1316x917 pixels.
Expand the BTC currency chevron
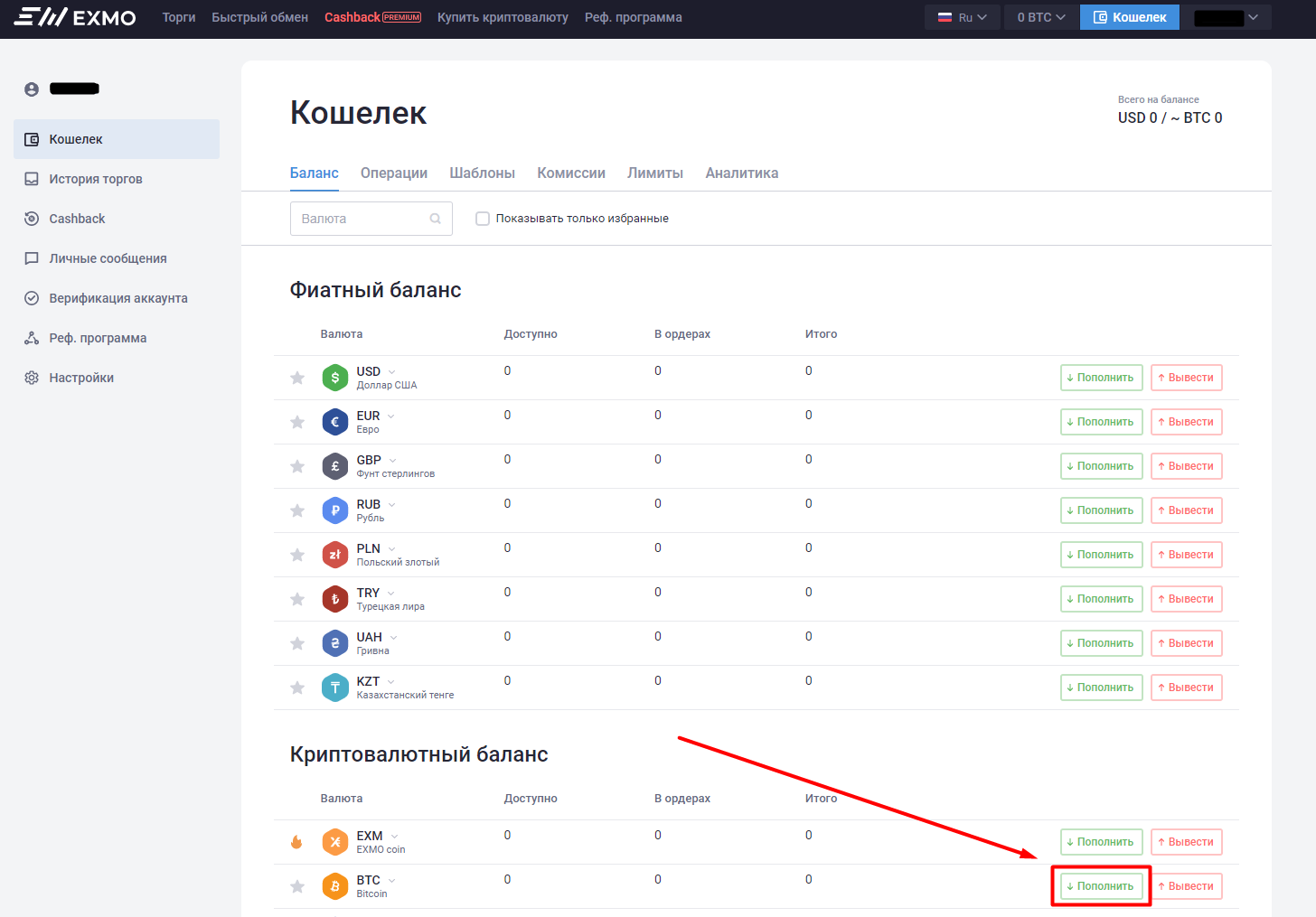coord(391,880)
